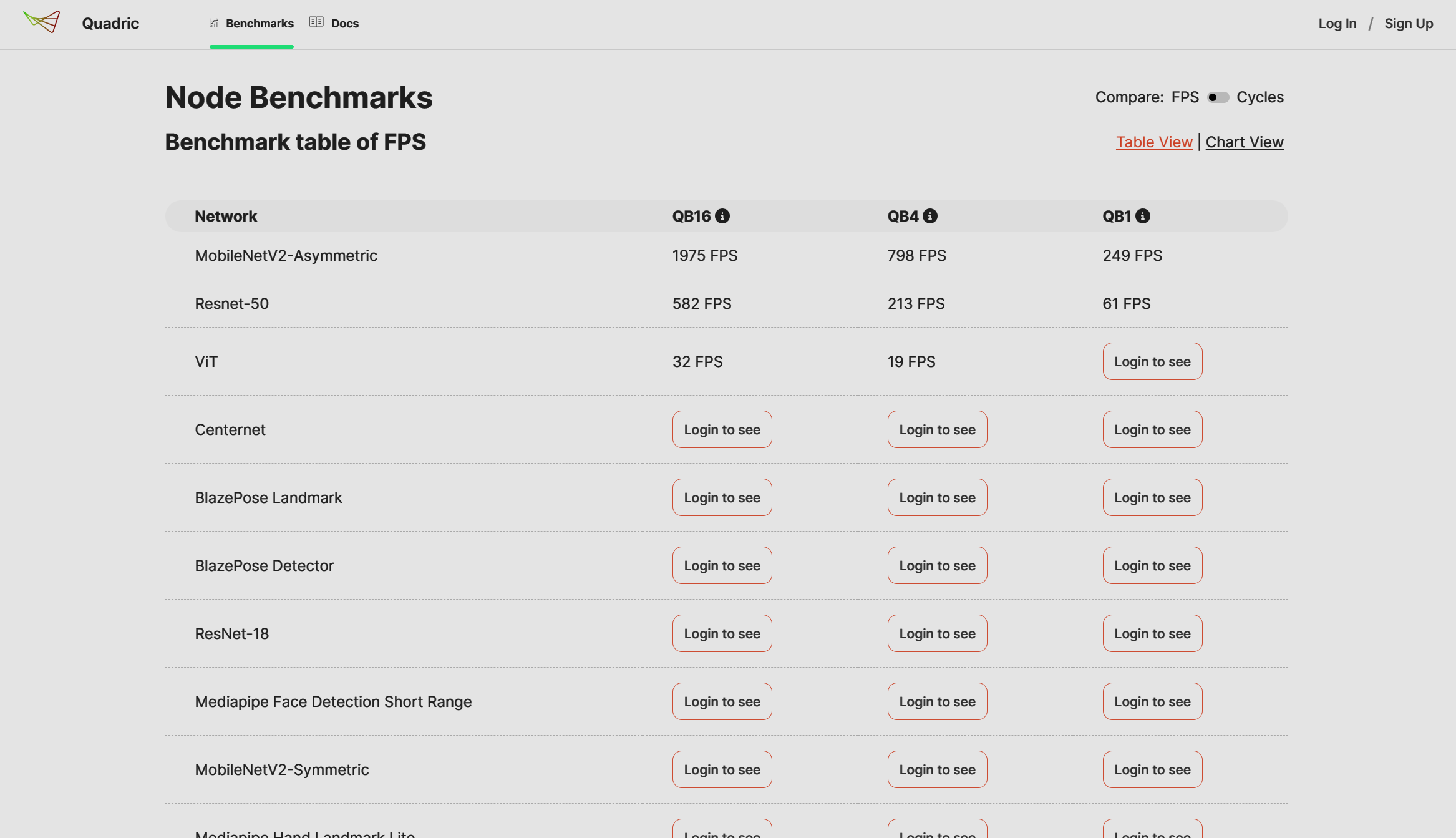Click the Network column header
The width and height of the screenshot is (1456, 838).
(225, 217)
